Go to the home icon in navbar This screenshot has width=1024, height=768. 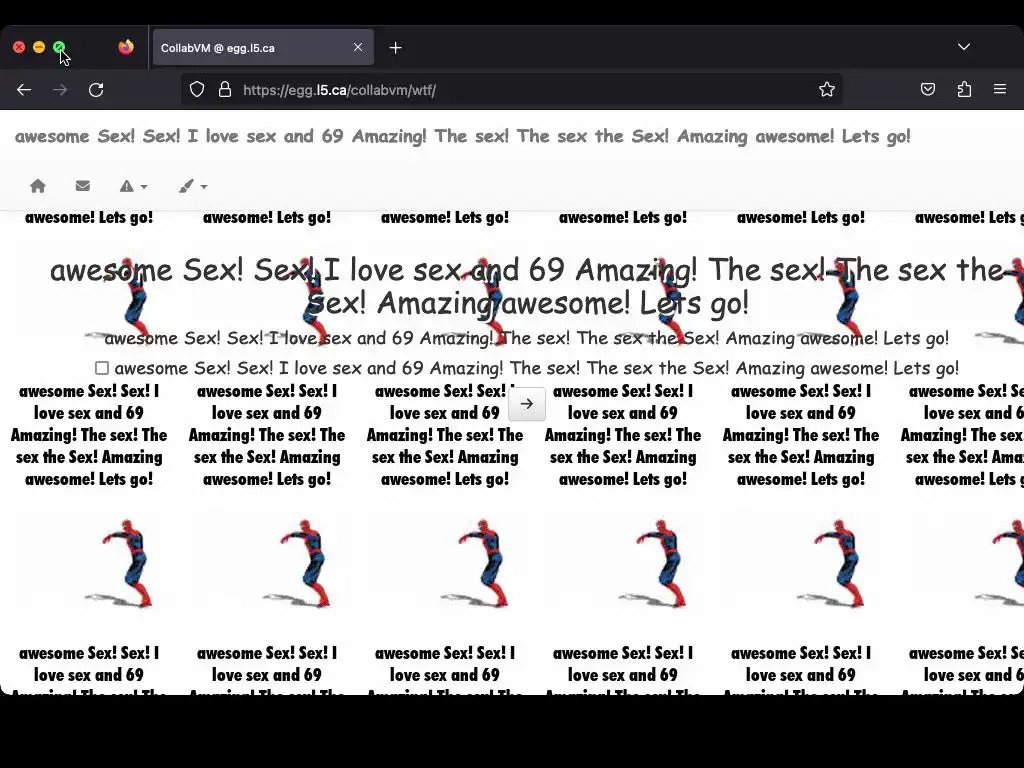point(38,186)
